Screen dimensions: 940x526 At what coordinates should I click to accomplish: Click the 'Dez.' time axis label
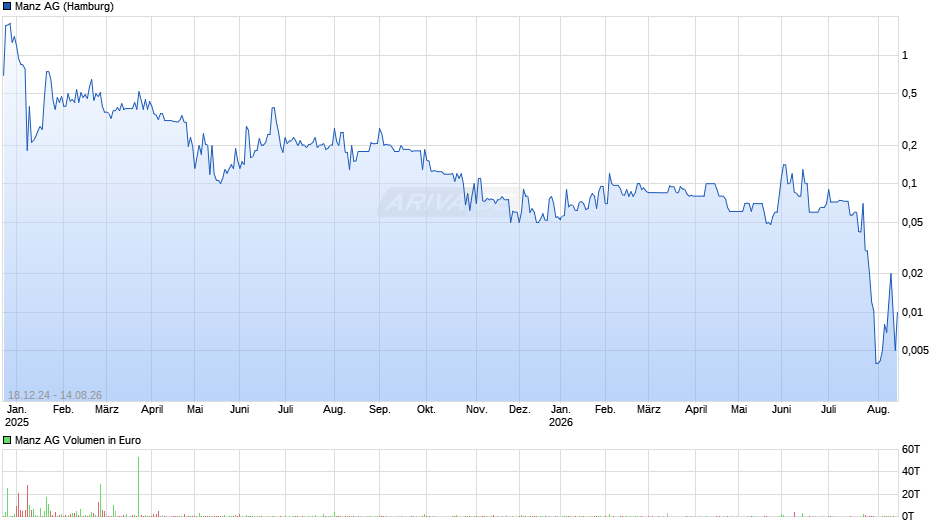coord(520,410)
